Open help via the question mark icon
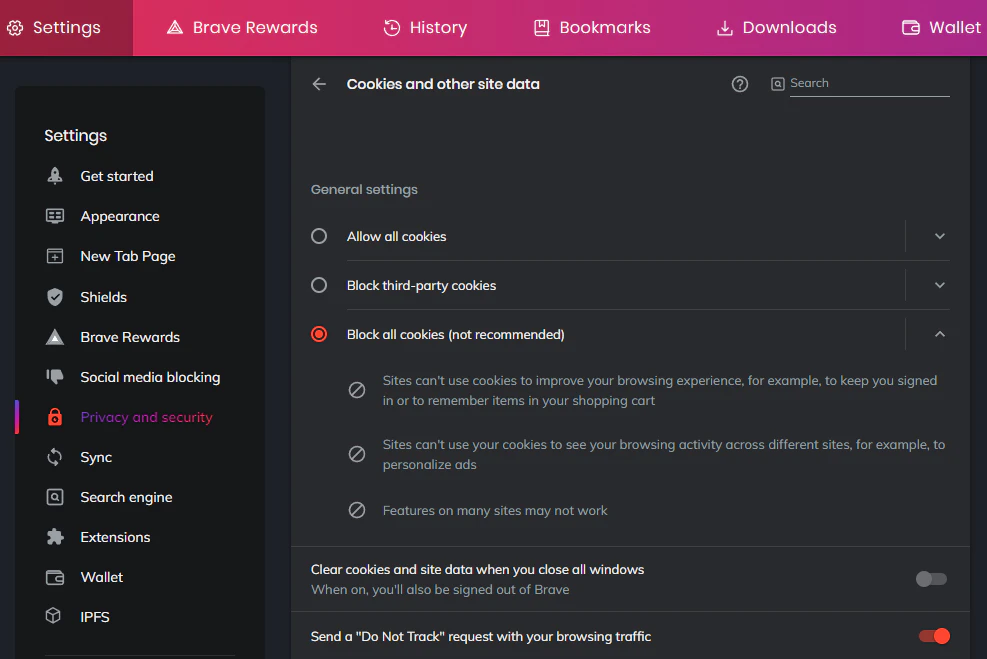This screenshot has width=987, height=659. pyautogui.click(x=740, y=84)
